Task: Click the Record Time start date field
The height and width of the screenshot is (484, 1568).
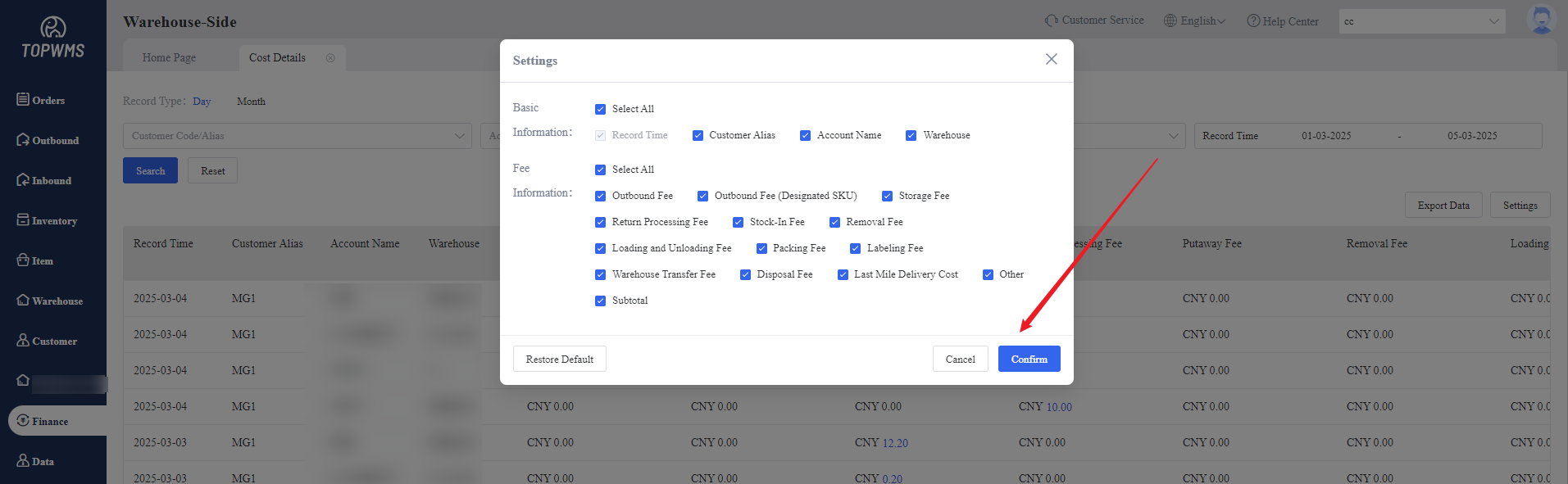Action: click(1325, 136)
